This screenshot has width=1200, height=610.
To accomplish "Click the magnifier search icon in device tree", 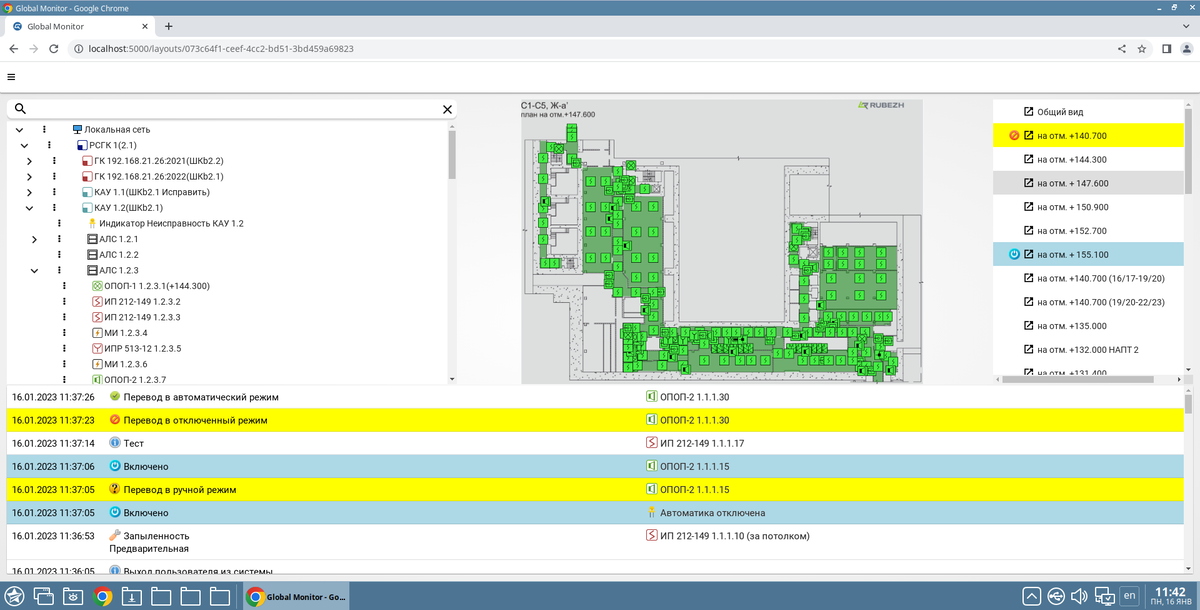I will [x=20, y=109].
